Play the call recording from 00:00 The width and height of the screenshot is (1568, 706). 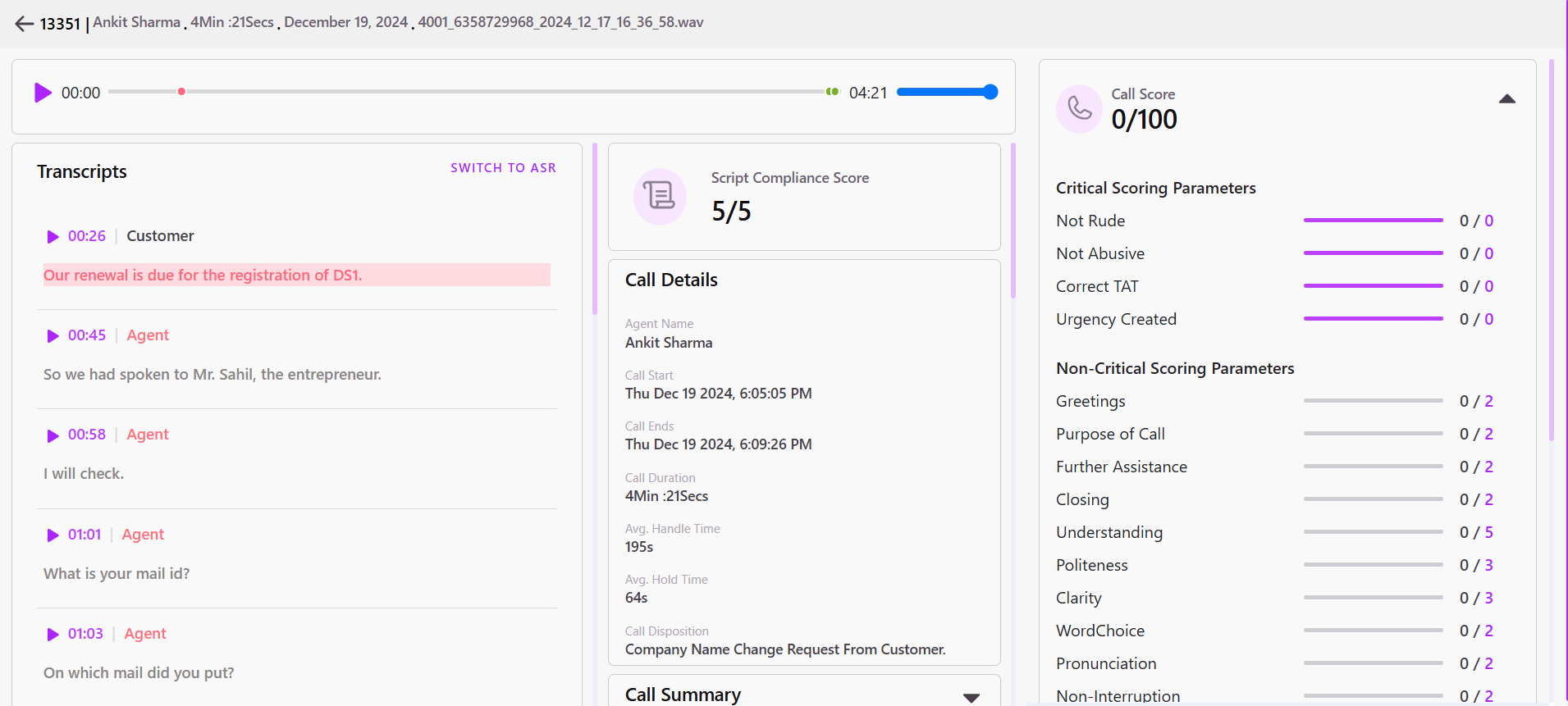click(43, 93)
